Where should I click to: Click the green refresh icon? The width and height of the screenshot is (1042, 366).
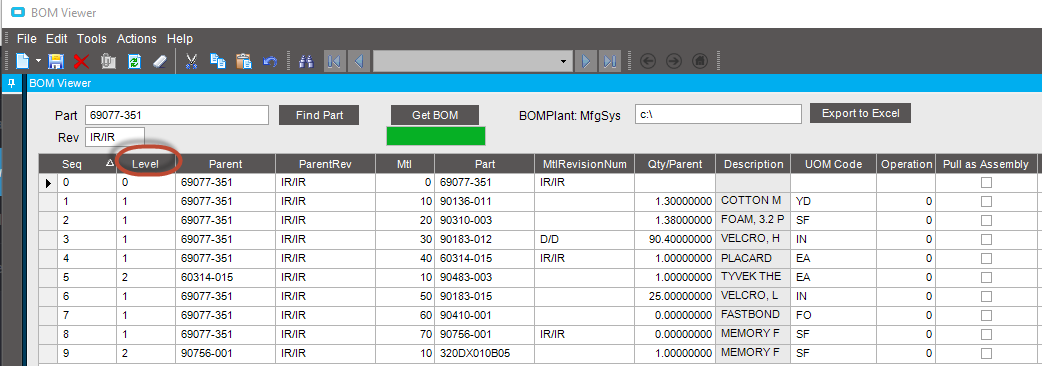134,62
